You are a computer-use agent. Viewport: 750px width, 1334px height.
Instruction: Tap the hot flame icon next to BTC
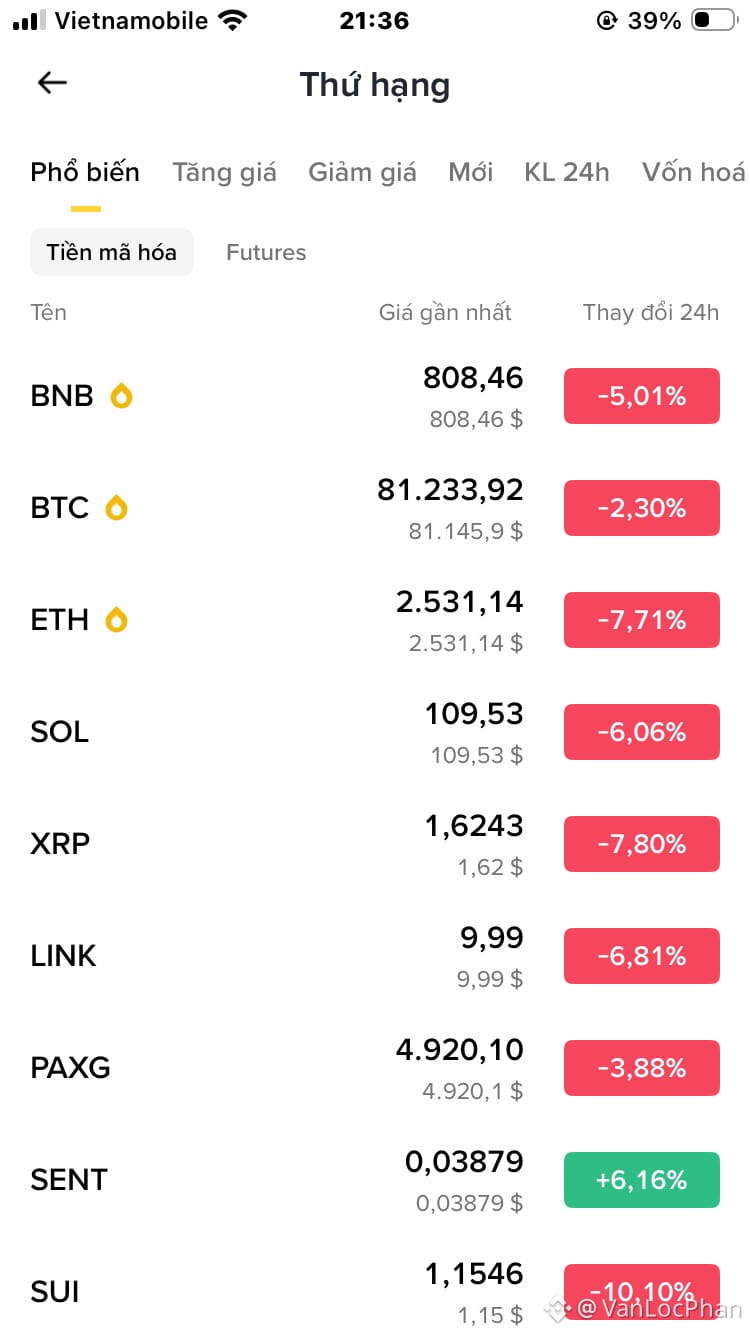pyautogui.click(x=117, y=508)
